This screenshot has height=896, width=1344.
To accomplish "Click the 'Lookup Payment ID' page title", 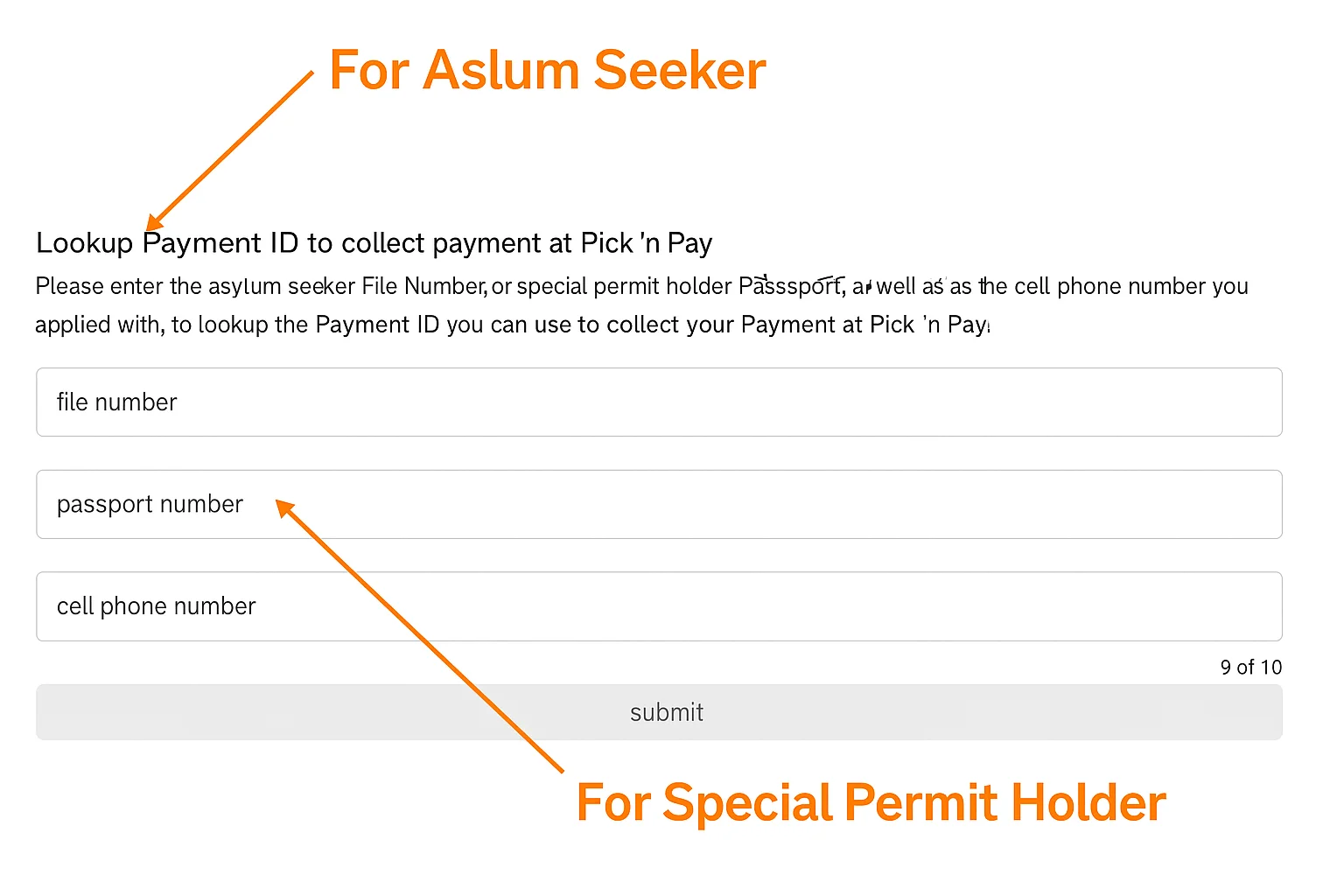I will (374, 243).
